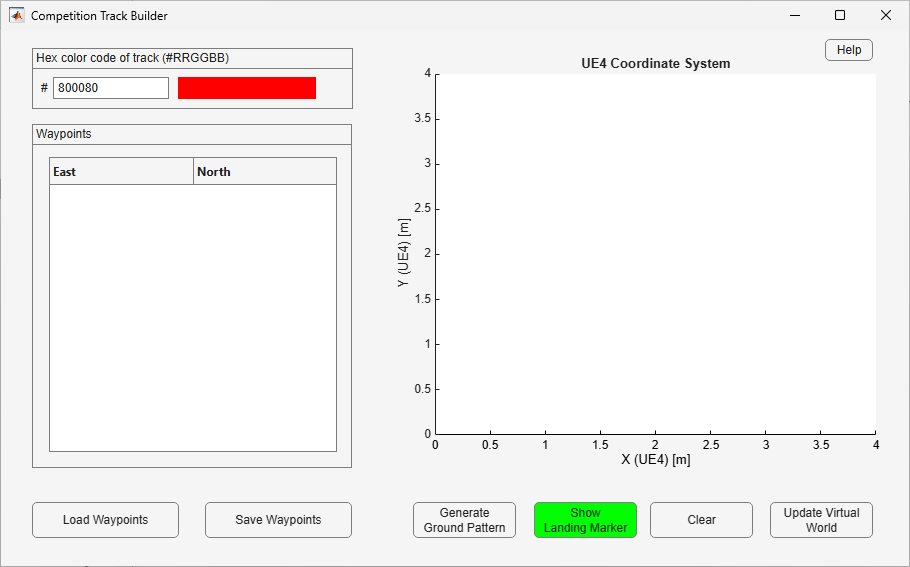Click the MATLAB app icon in title bar
The height and width of the screenshot is (567, 910).
[x=17, y=16]
